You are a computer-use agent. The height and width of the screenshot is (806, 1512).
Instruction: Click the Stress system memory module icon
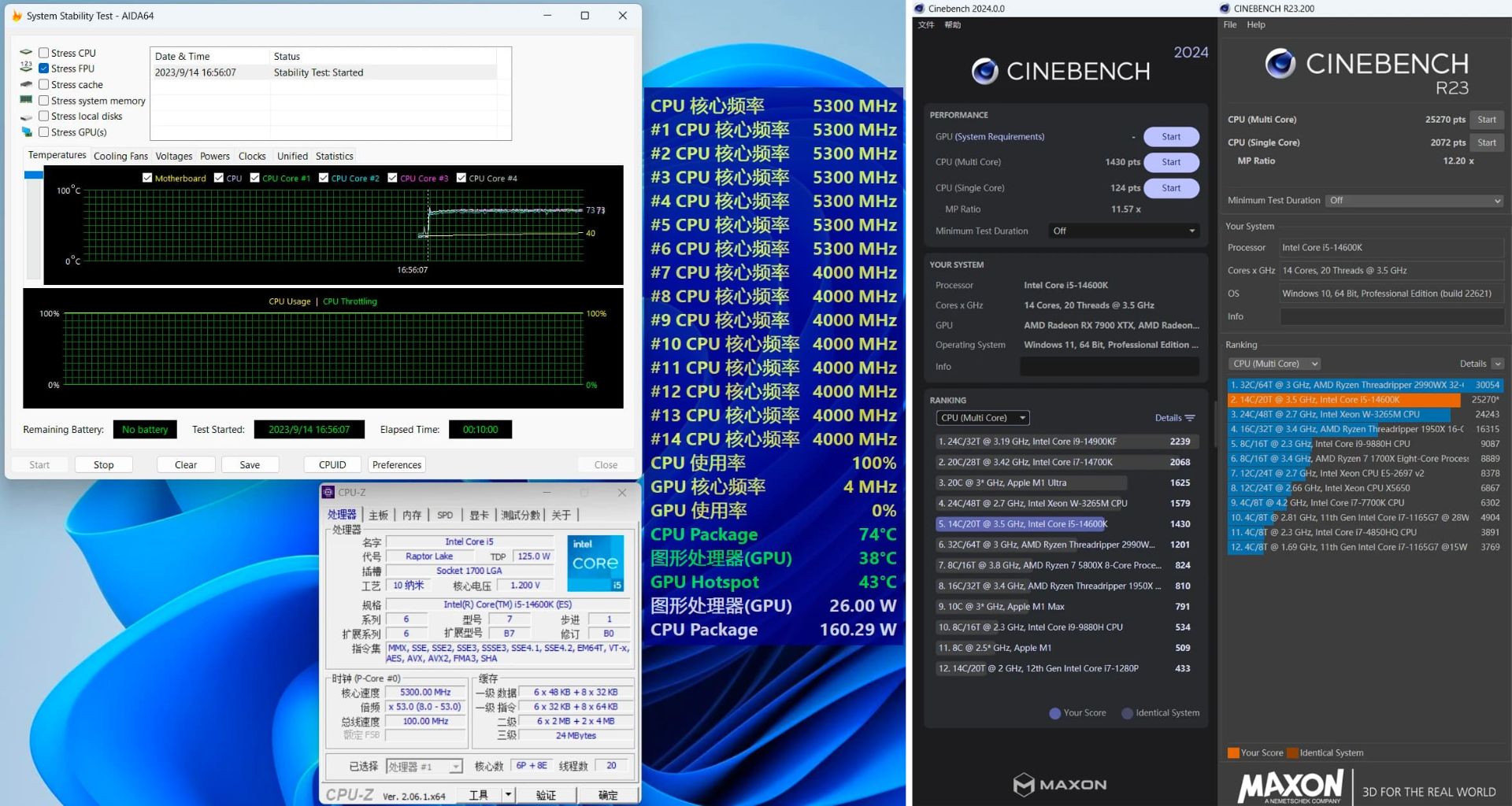[x=26, y=101]
